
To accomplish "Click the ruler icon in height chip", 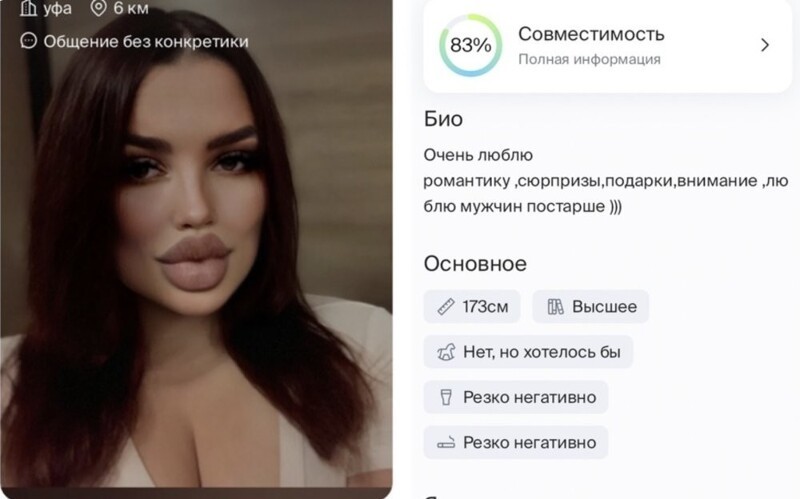I will click(446, 307).
